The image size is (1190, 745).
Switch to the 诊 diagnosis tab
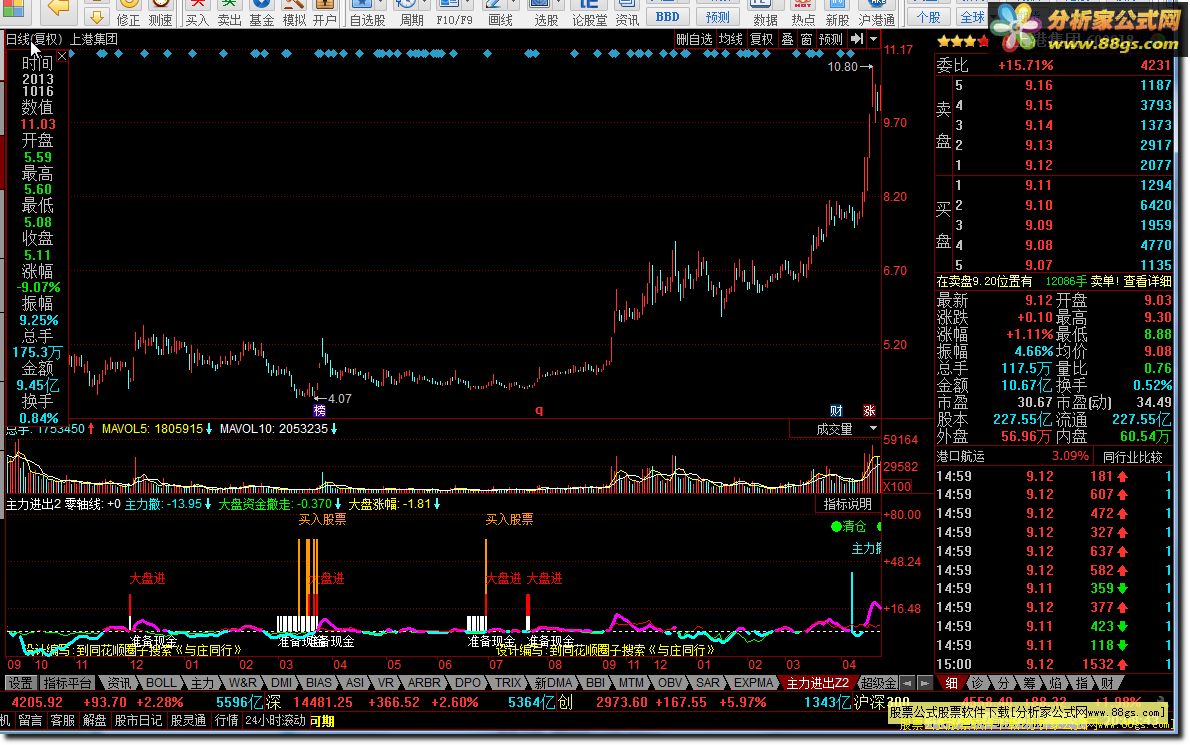point(978,684)
